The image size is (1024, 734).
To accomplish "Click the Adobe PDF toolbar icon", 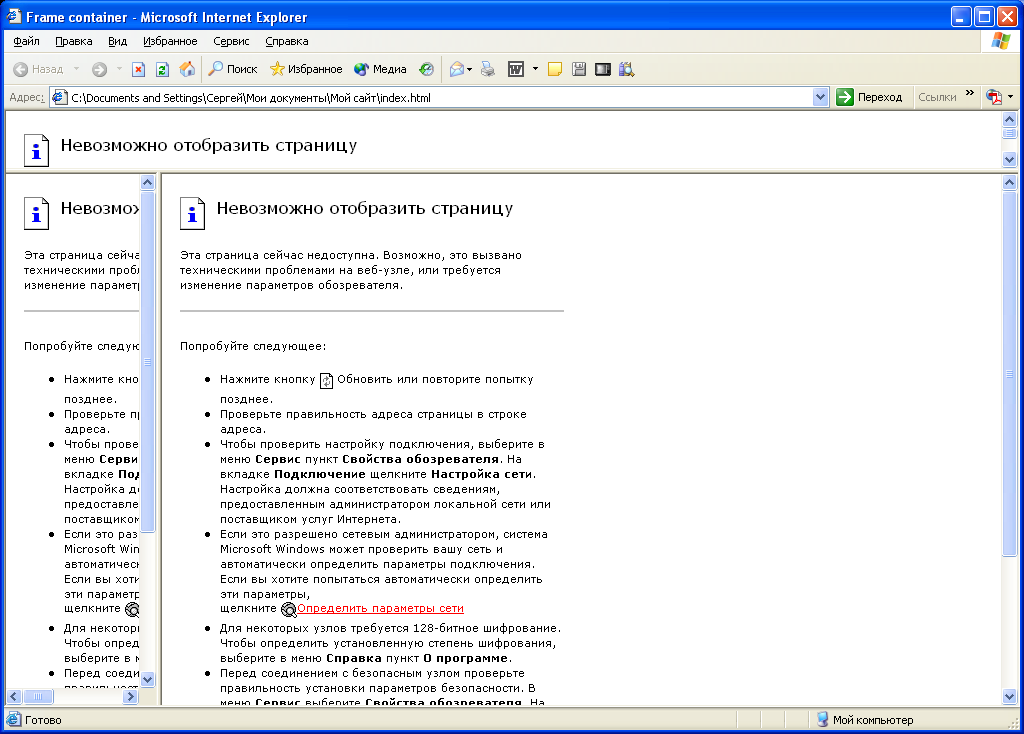I will (x=994, y=97).
